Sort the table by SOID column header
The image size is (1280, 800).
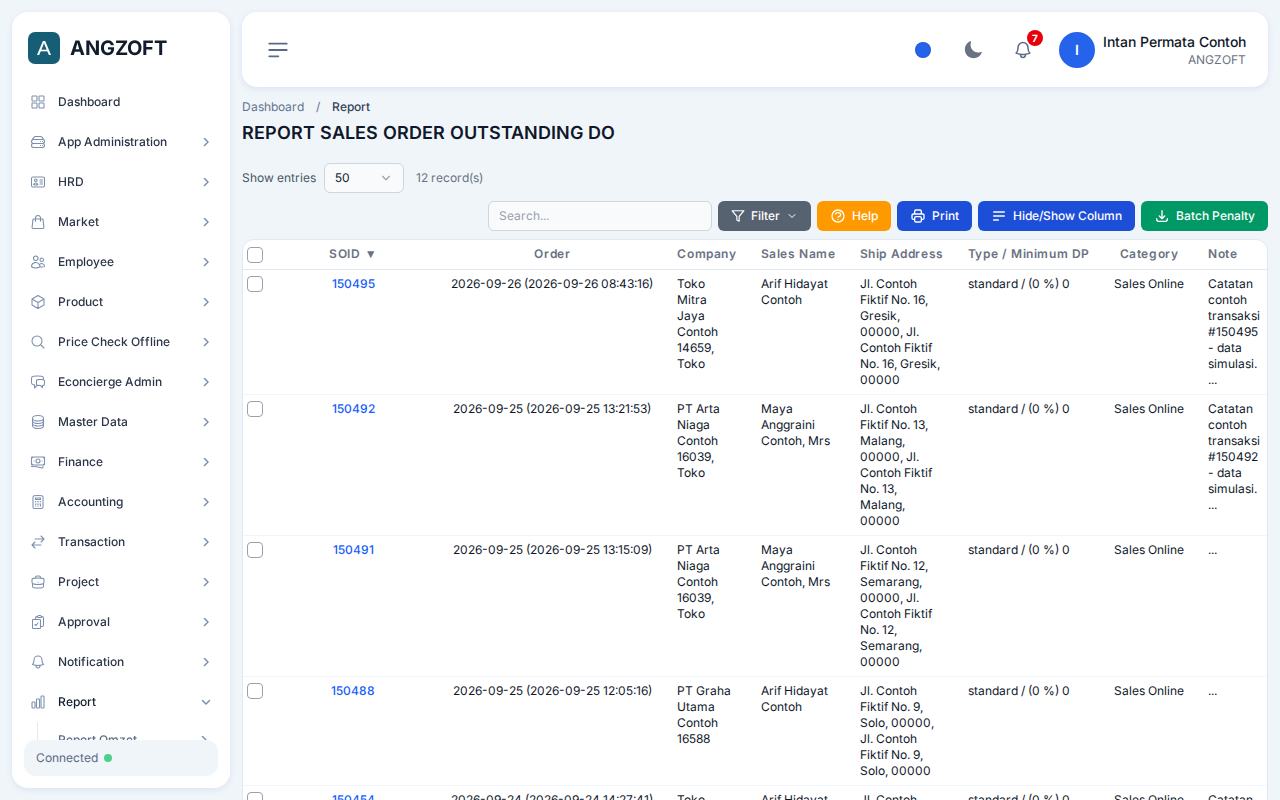pos(352,254)
